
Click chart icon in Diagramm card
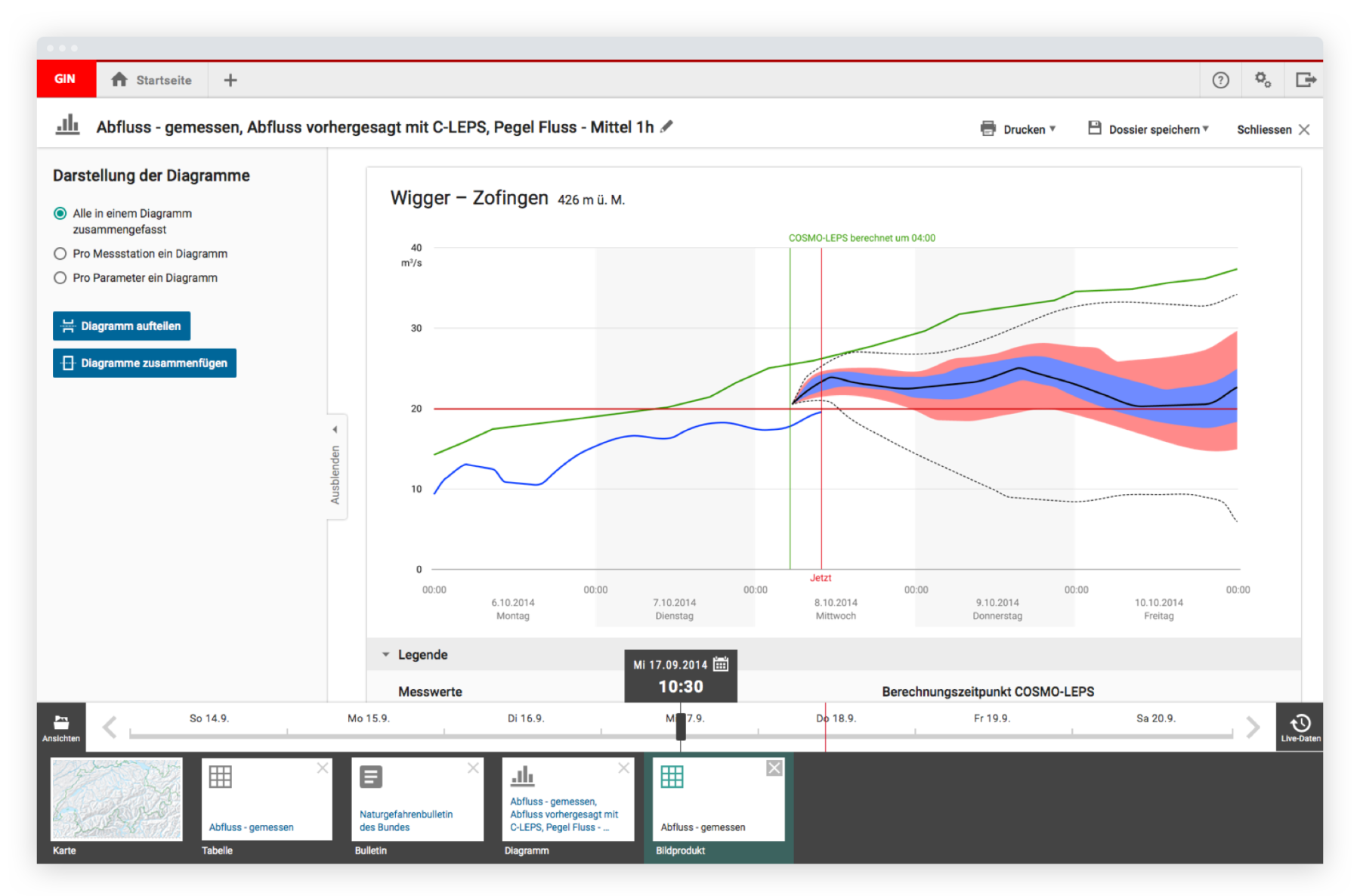click(x=522, y=776)
